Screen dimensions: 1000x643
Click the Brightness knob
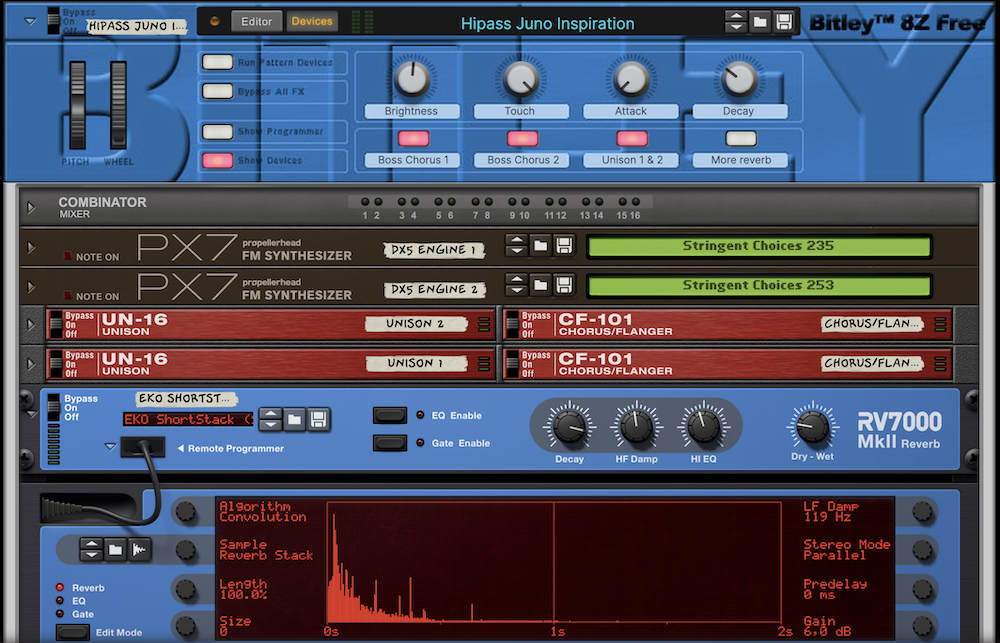coord(412,79)
